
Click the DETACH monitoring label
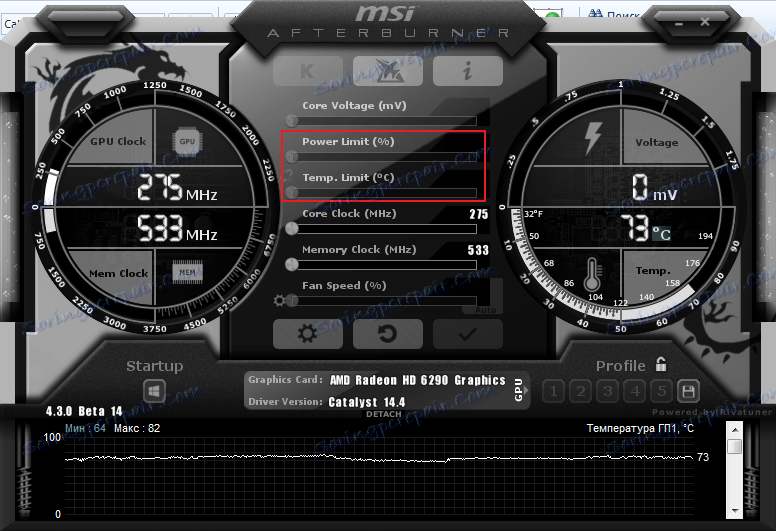(x=384, y=414)
